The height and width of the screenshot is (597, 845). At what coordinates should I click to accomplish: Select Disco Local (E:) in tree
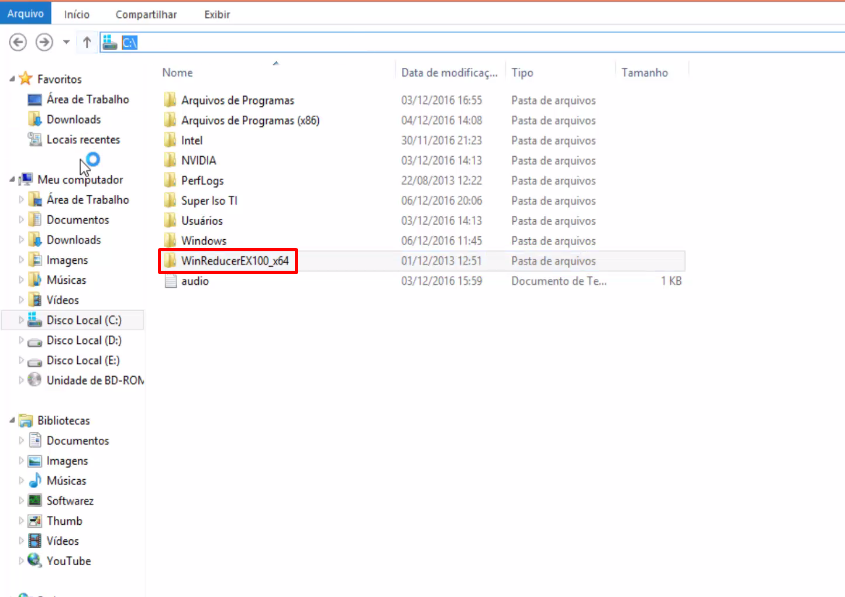[83, 360]
